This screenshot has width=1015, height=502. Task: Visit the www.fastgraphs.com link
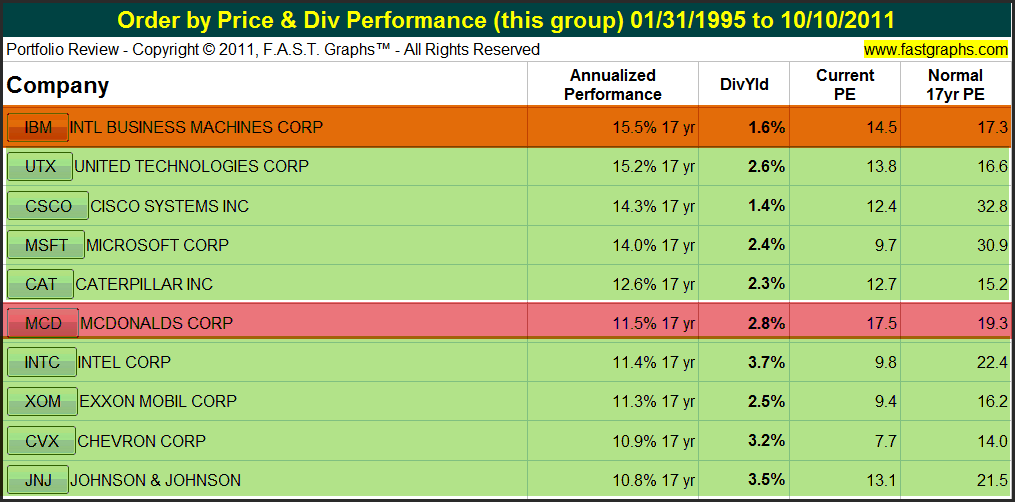(936, 49)
